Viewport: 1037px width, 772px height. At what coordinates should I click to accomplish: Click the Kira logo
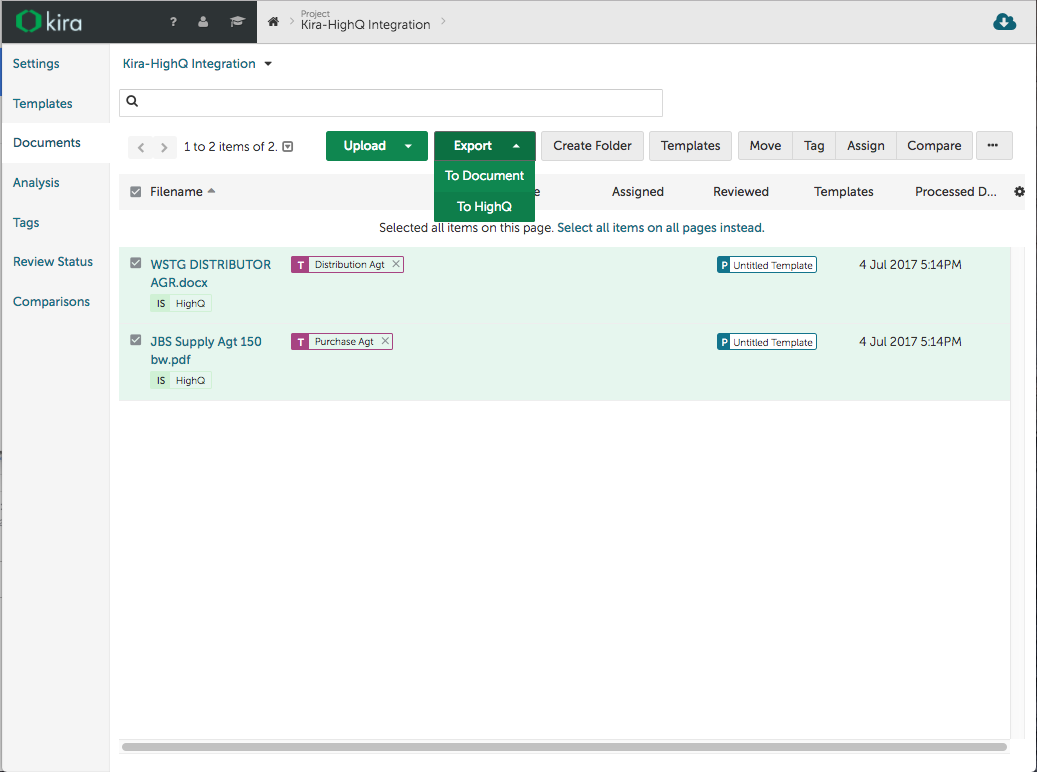point(49,22)
